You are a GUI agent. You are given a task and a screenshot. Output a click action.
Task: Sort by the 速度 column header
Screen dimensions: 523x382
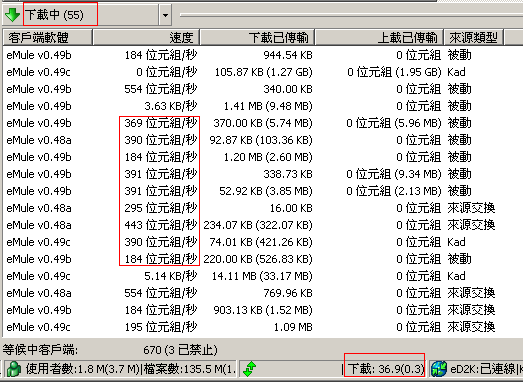(146, 37)
